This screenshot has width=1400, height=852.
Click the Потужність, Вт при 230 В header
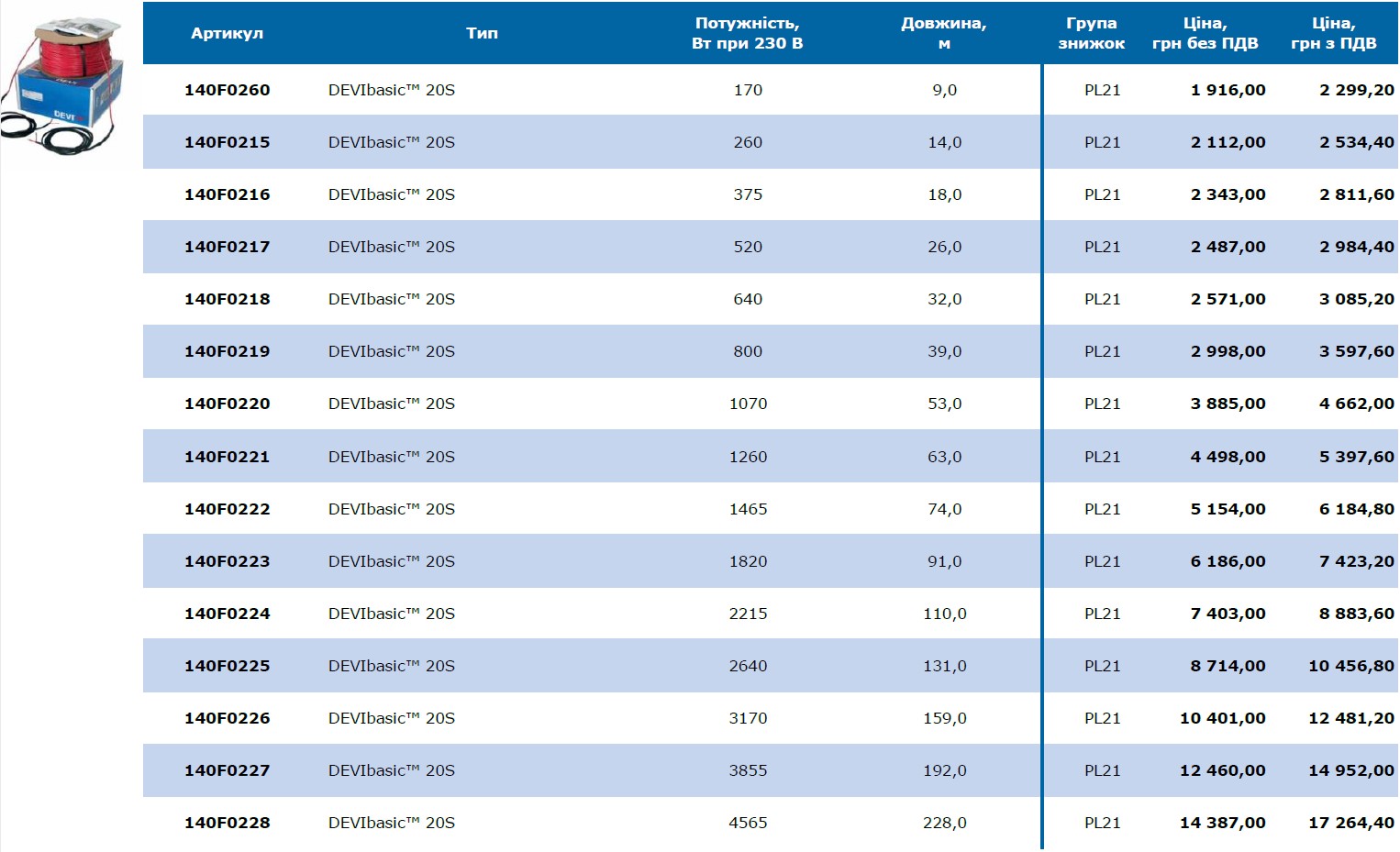pos(748,33)
